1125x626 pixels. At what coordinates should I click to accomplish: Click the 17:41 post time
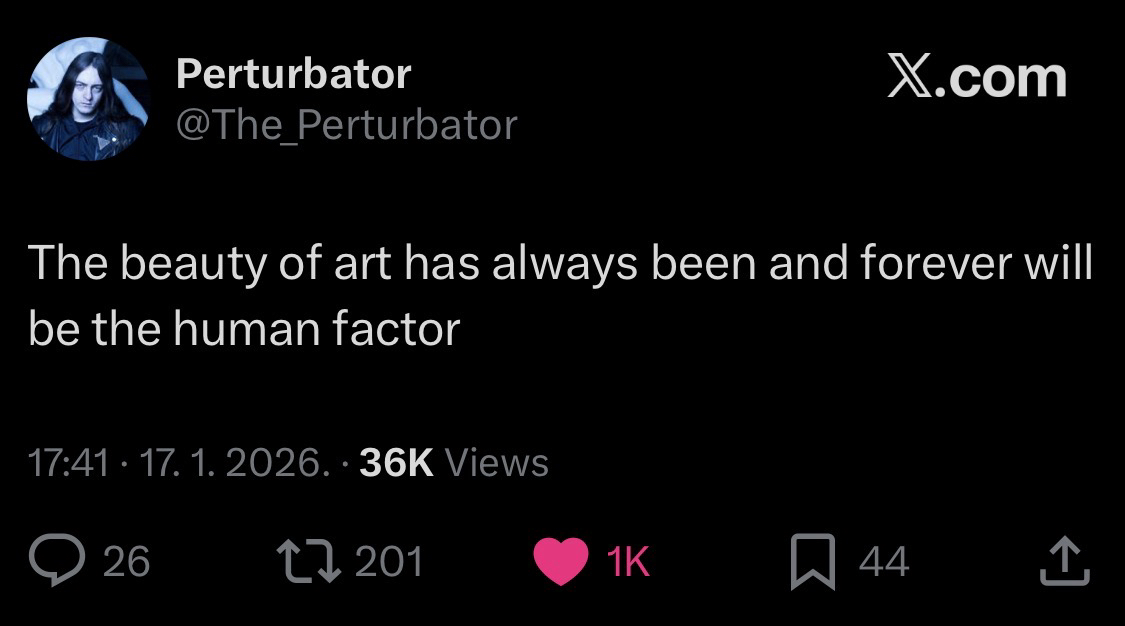point(68,463)
